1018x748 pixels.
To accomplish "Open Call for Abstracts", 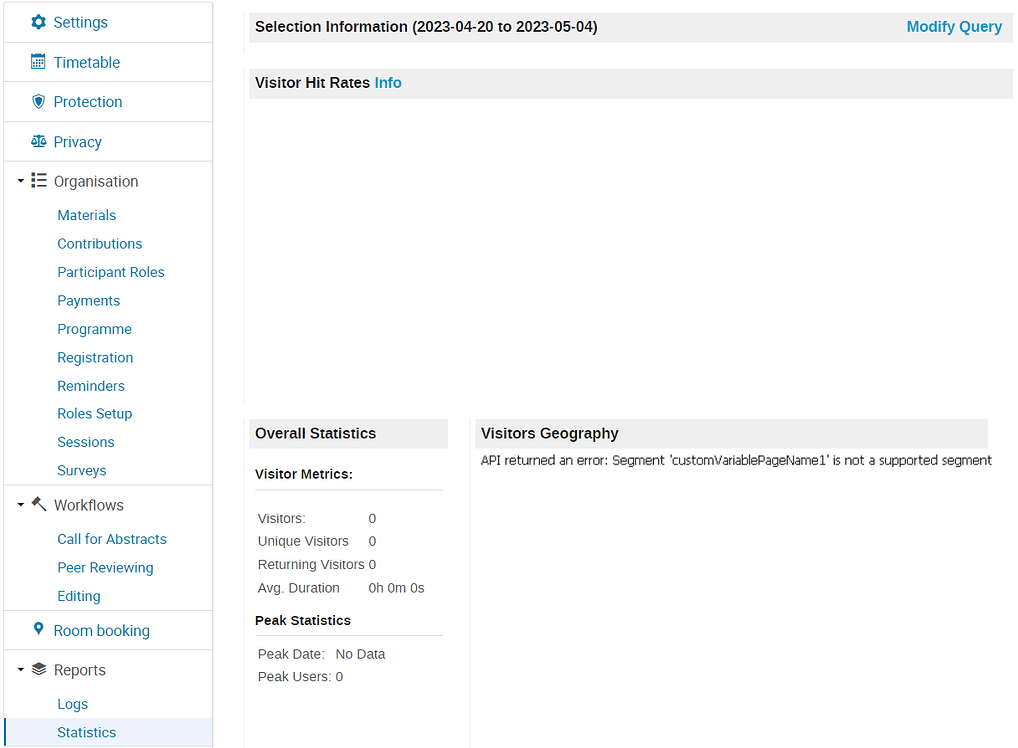I will tap(112, 539).
